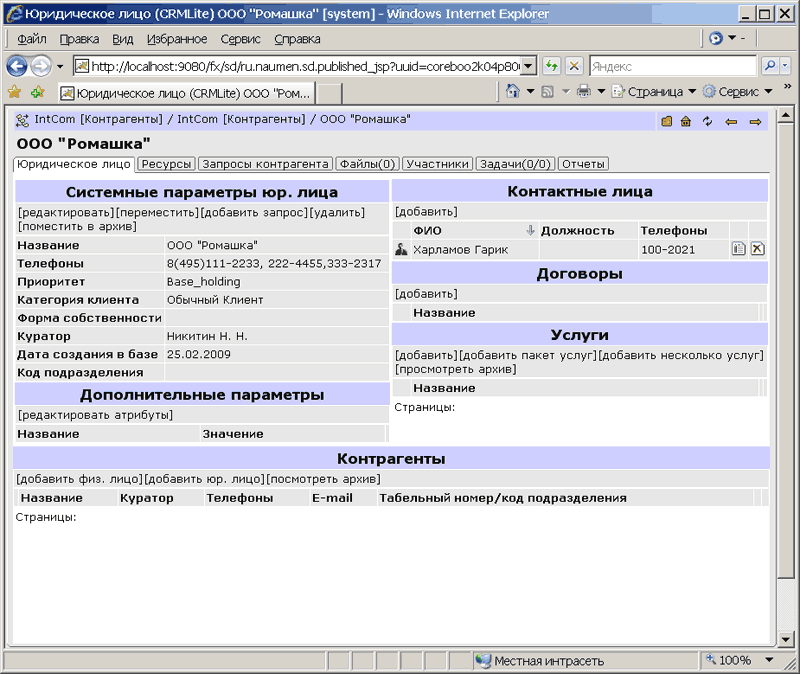
Task: Expand the address bar dropdown arrow
Action: [529, 66]
